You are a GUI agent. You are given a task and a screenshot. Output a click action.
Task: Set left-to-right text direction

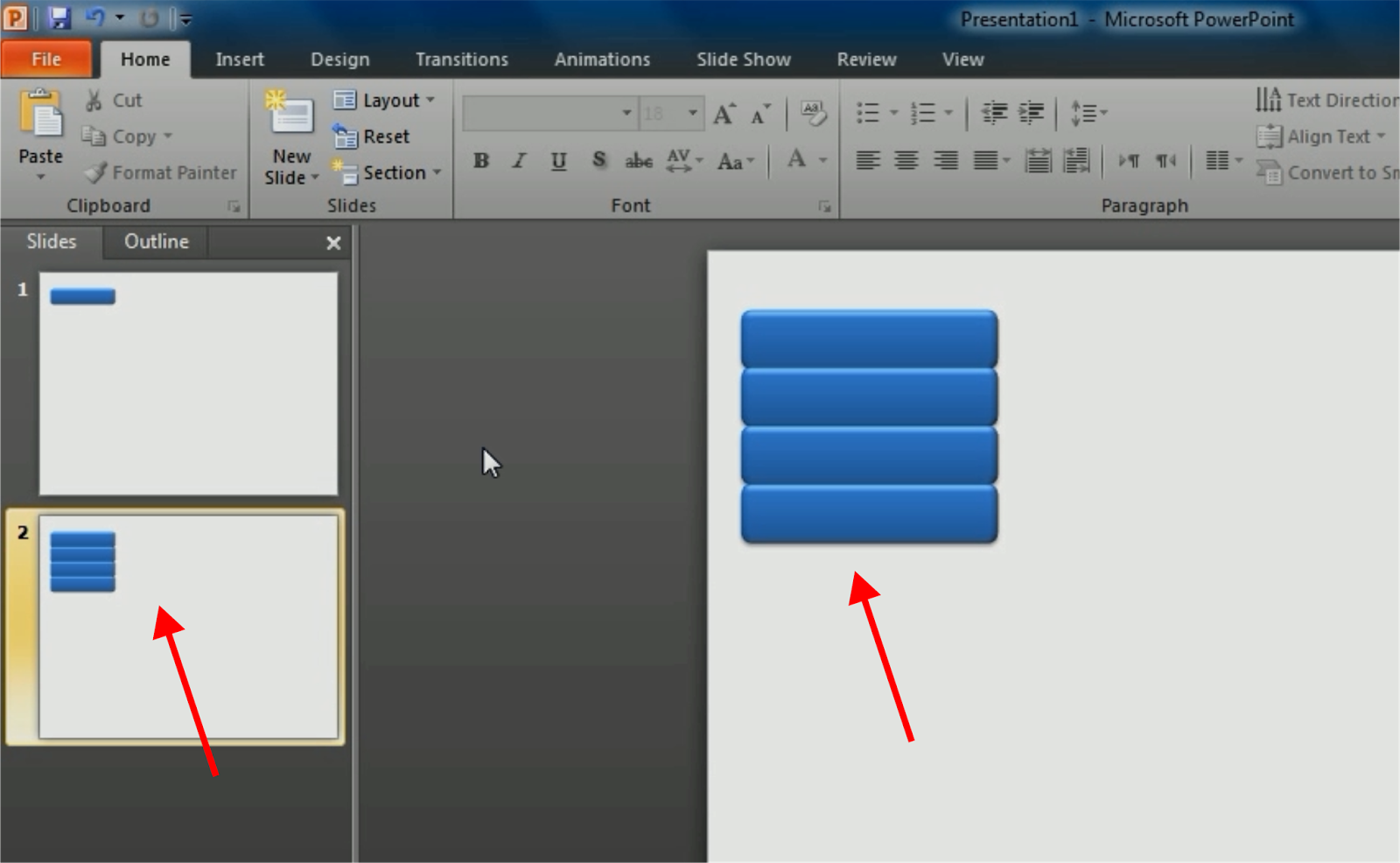coord(1129,160)
